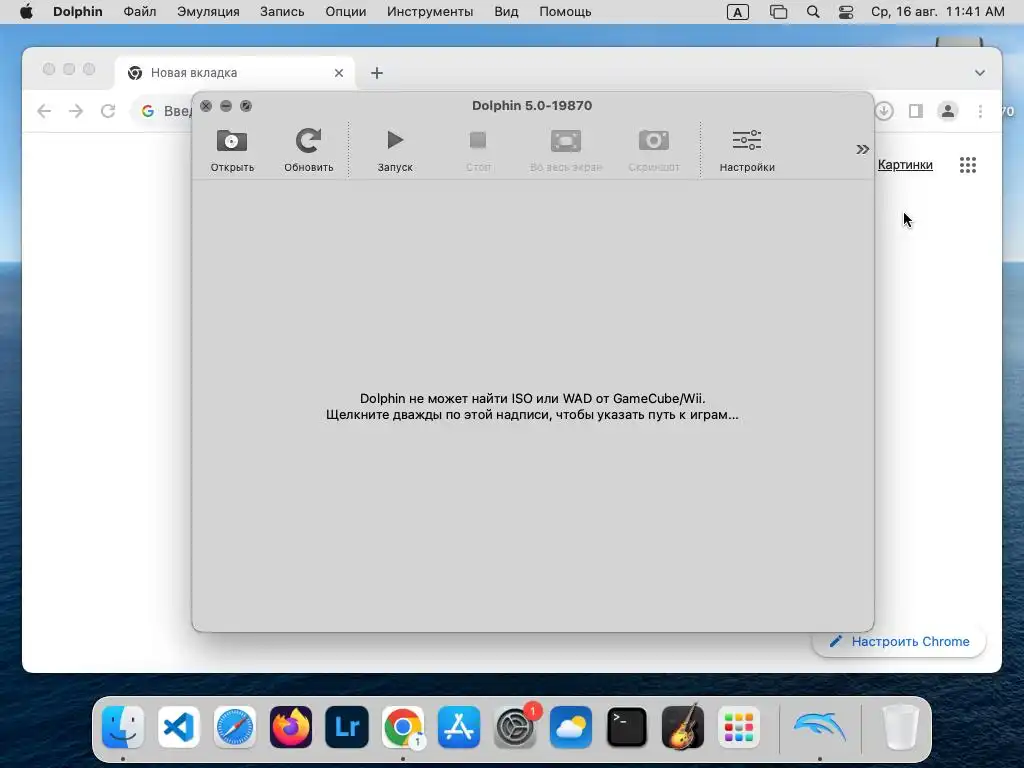Launch Safari from the Dock

[x=235, y=727]
